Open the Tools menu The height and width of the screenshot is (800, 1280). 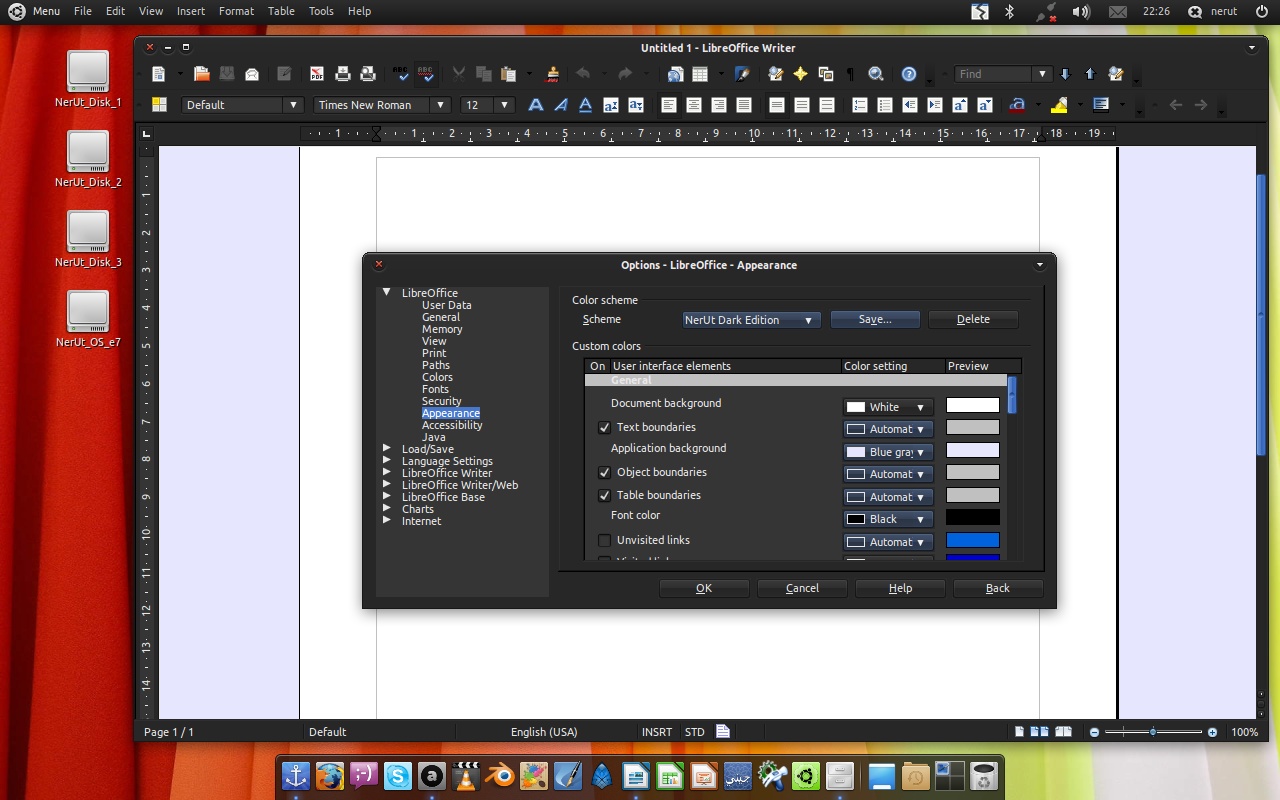pos(321,11)
